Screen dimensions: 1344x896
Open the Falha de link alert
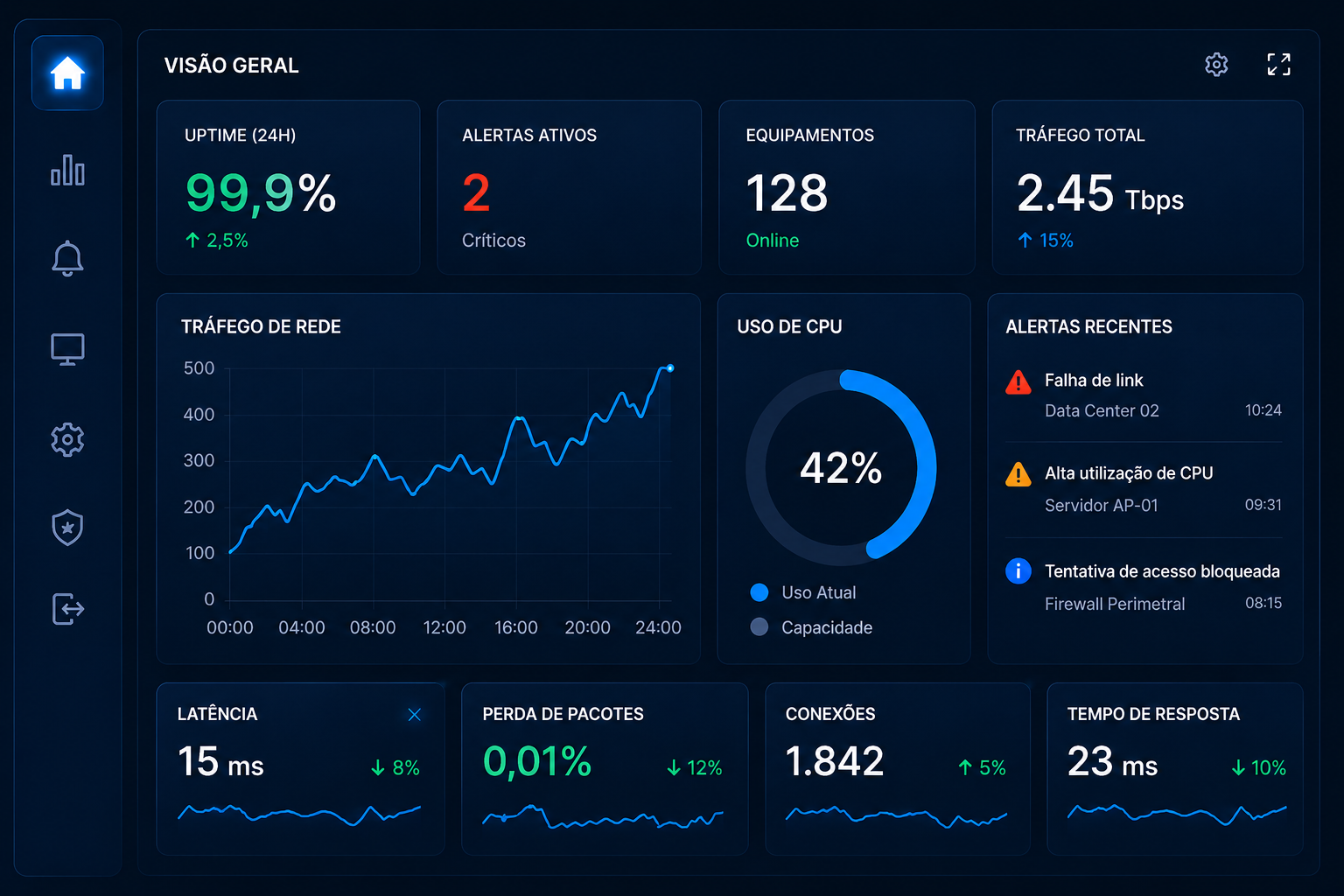coord(1144,395)
